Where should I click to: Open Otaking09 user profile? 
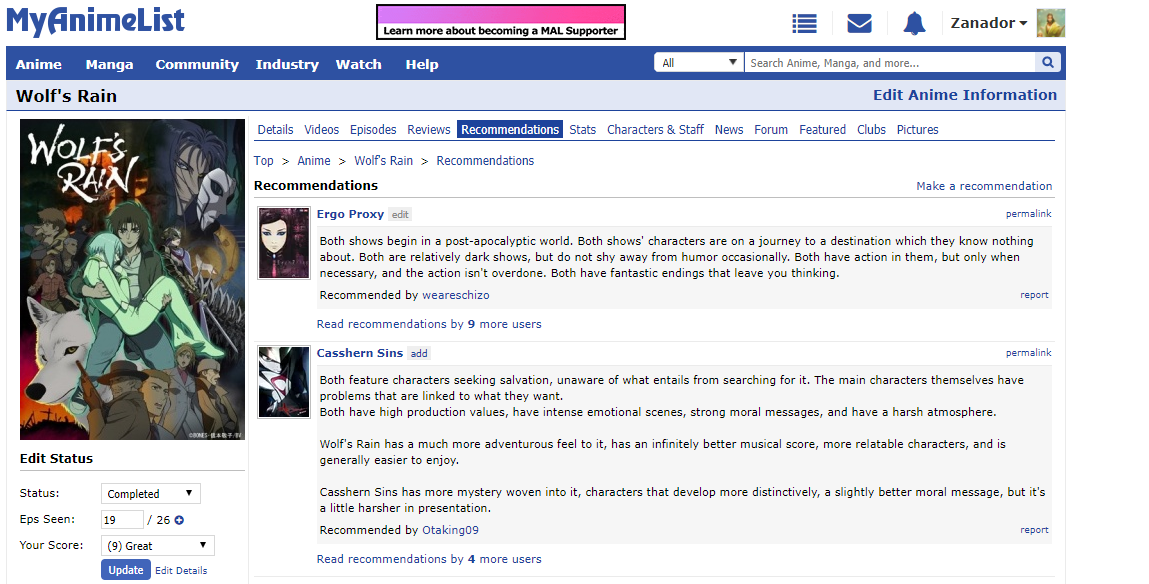point(451,530)
